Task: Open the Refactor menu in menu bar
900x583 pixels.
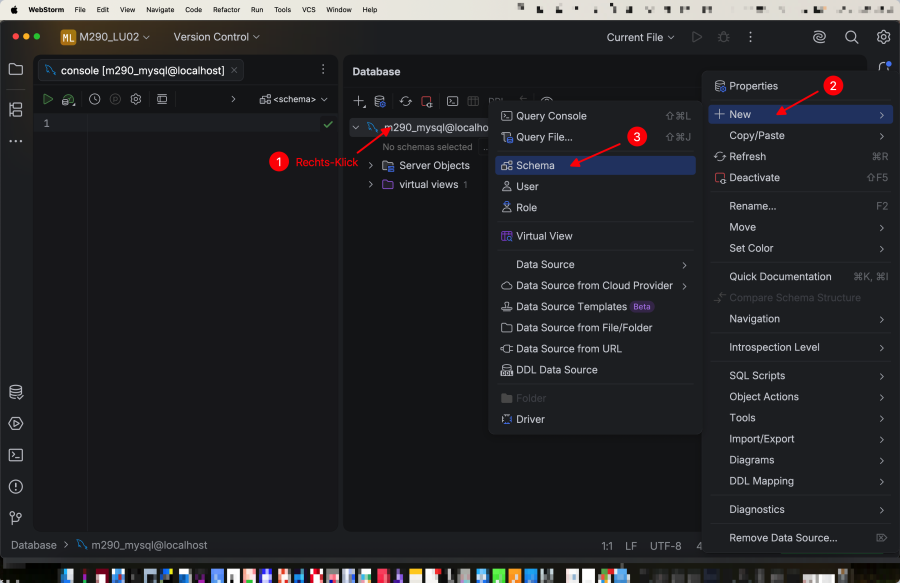Action: click(x=226, y=10)
